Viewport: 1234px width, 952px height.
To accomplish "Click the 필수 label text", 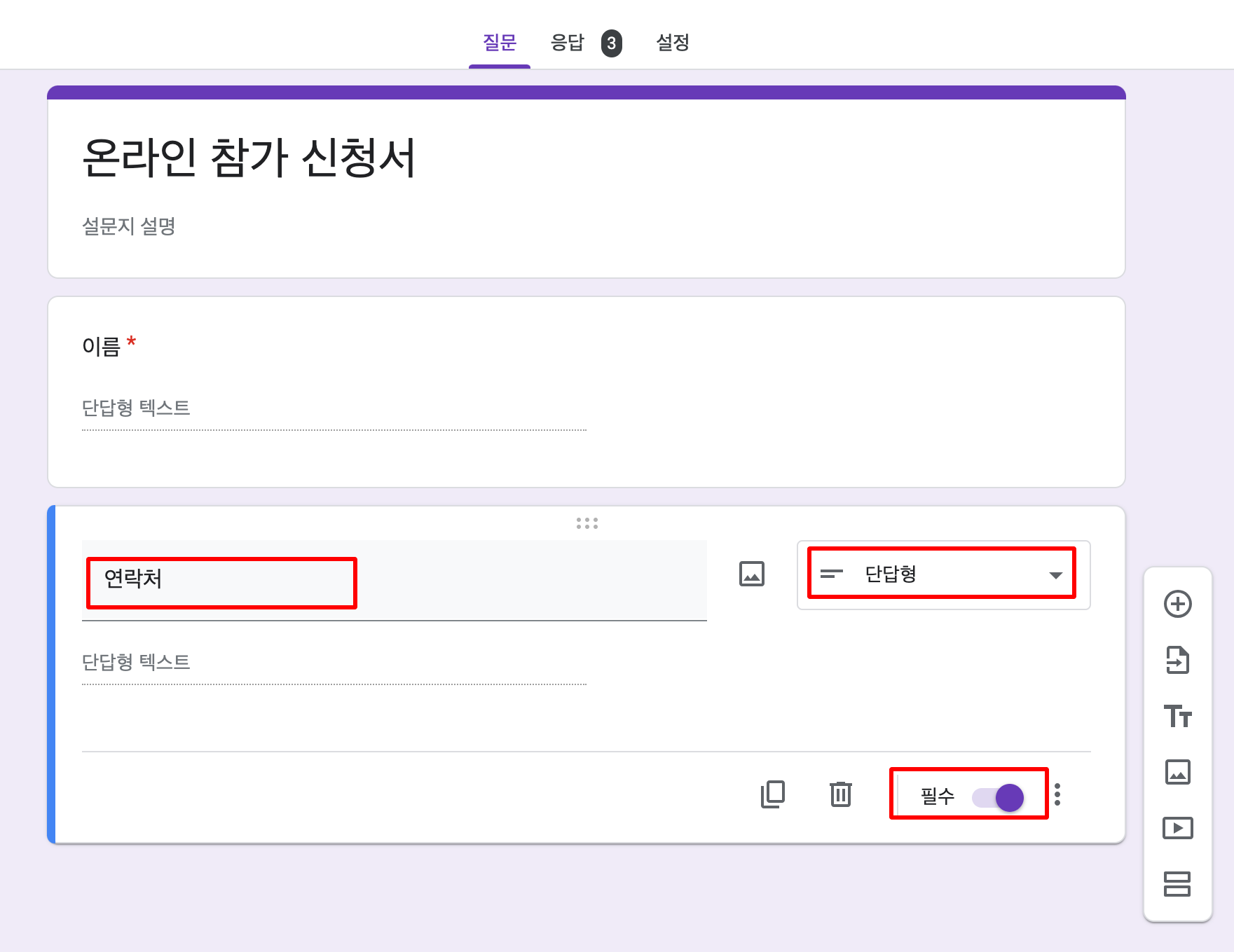I will [938, 796].
